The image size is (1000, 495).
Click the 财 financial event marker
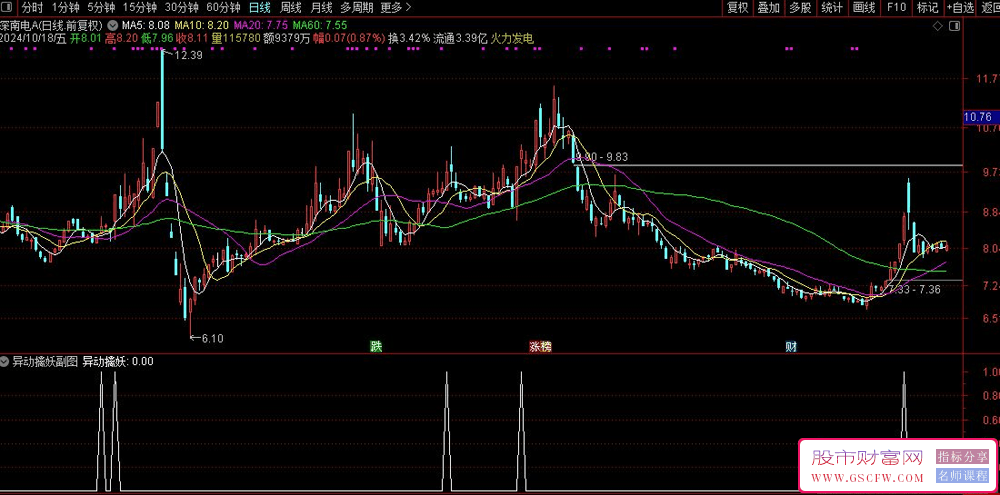coord(791,347)
